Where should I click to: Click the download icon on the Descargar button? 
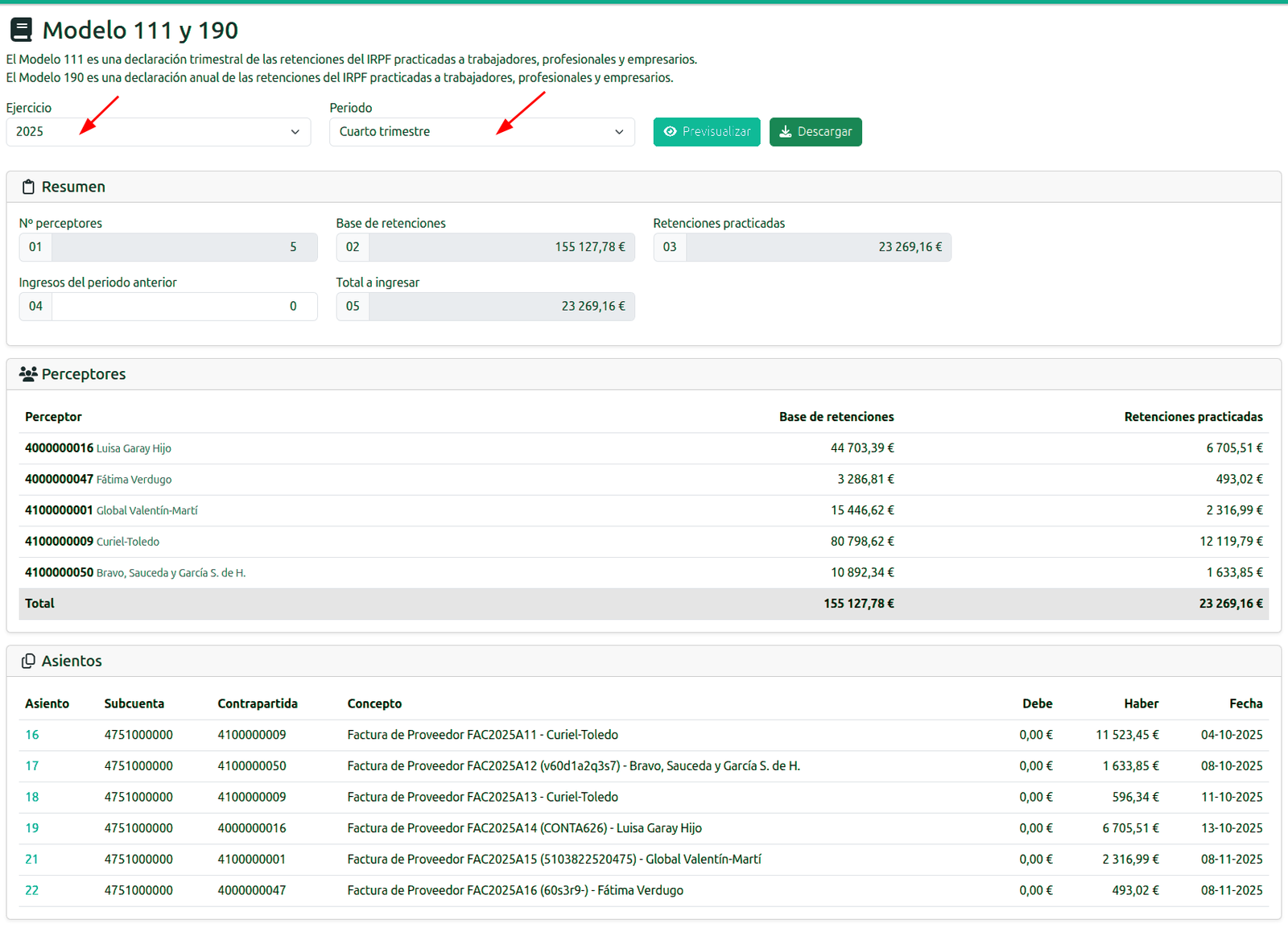[785, 131]
